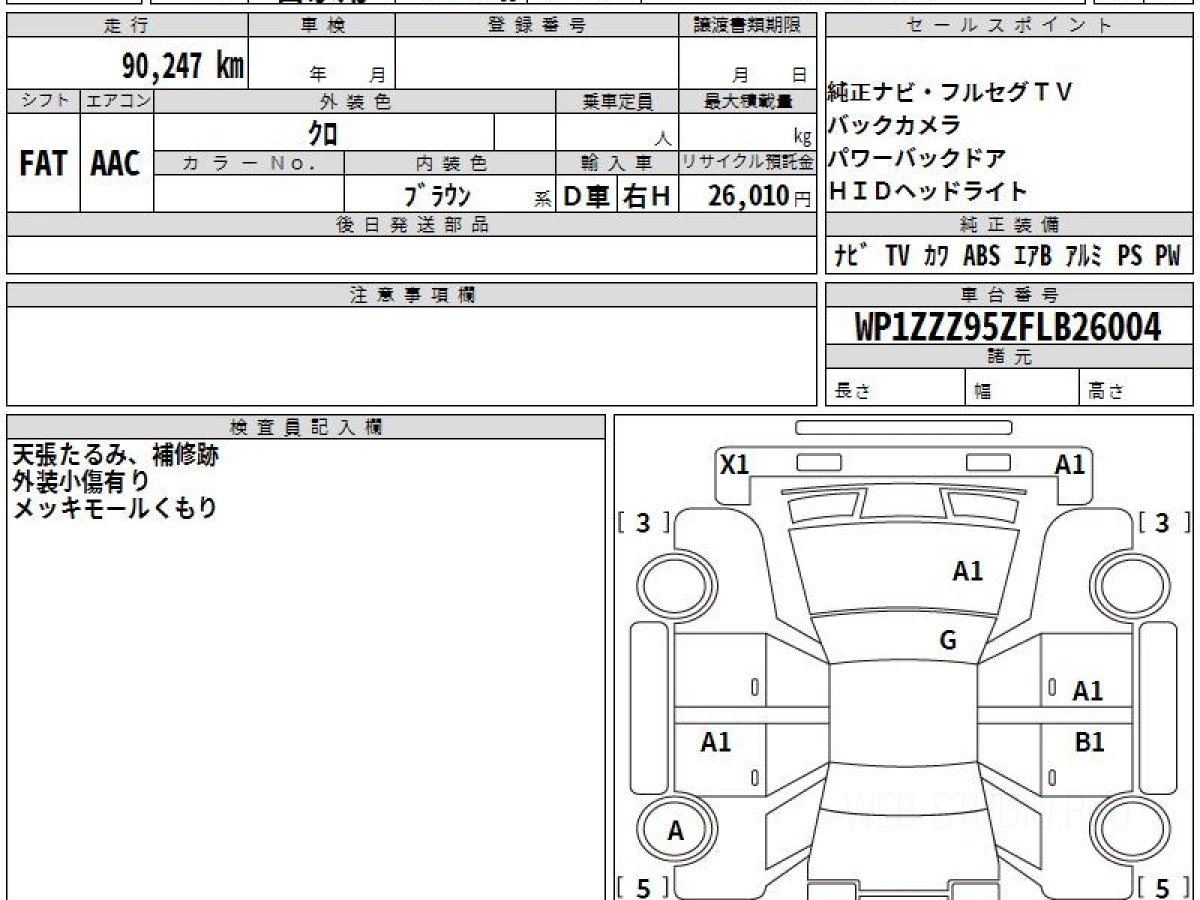Click the D車 import value
Viewport: 1200px width, 900px height.
(x=587, y=197)
